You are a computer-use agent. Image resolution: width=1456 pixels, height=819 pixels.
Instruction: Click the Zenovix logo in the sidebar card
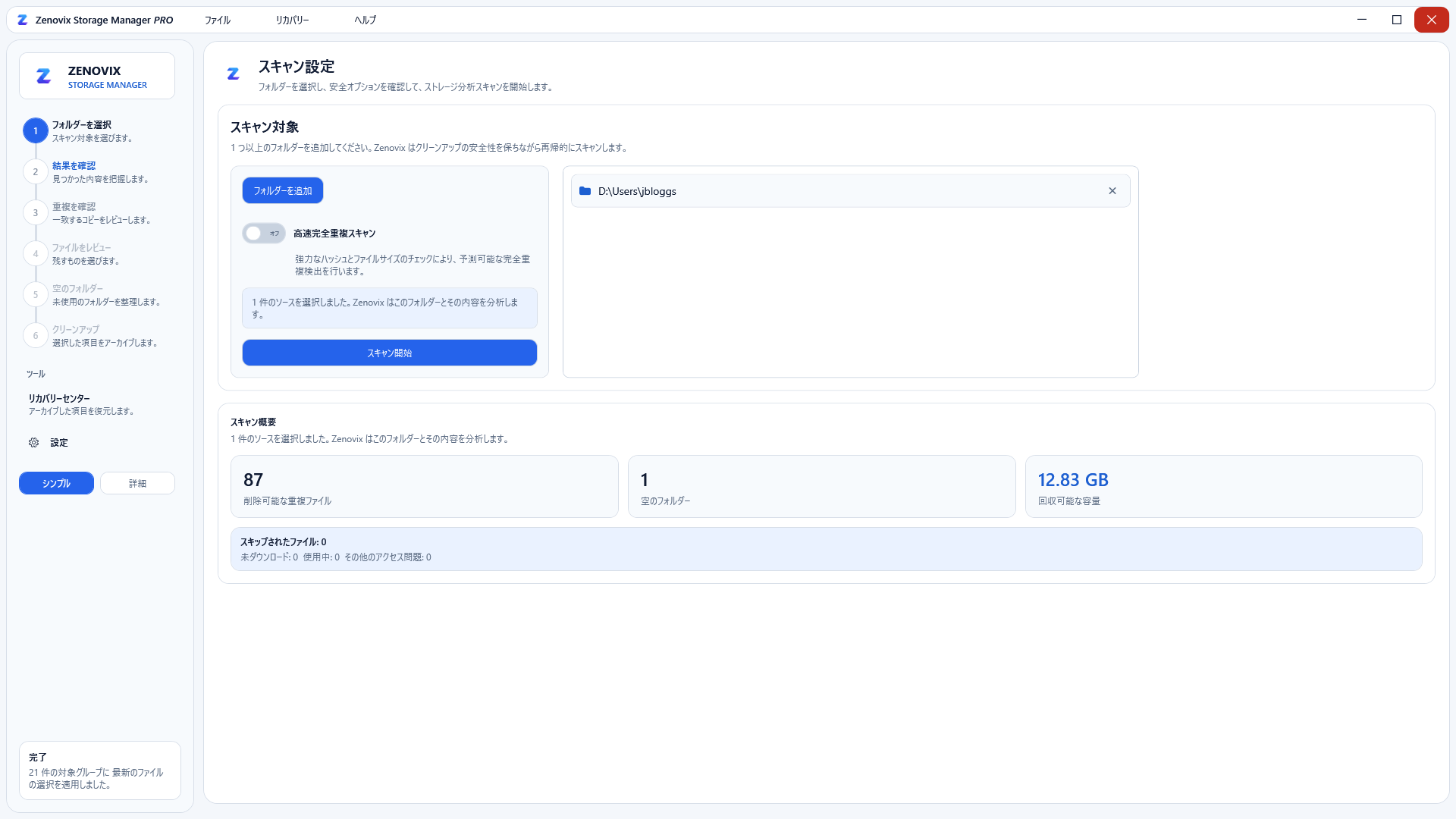coord(44,76)
